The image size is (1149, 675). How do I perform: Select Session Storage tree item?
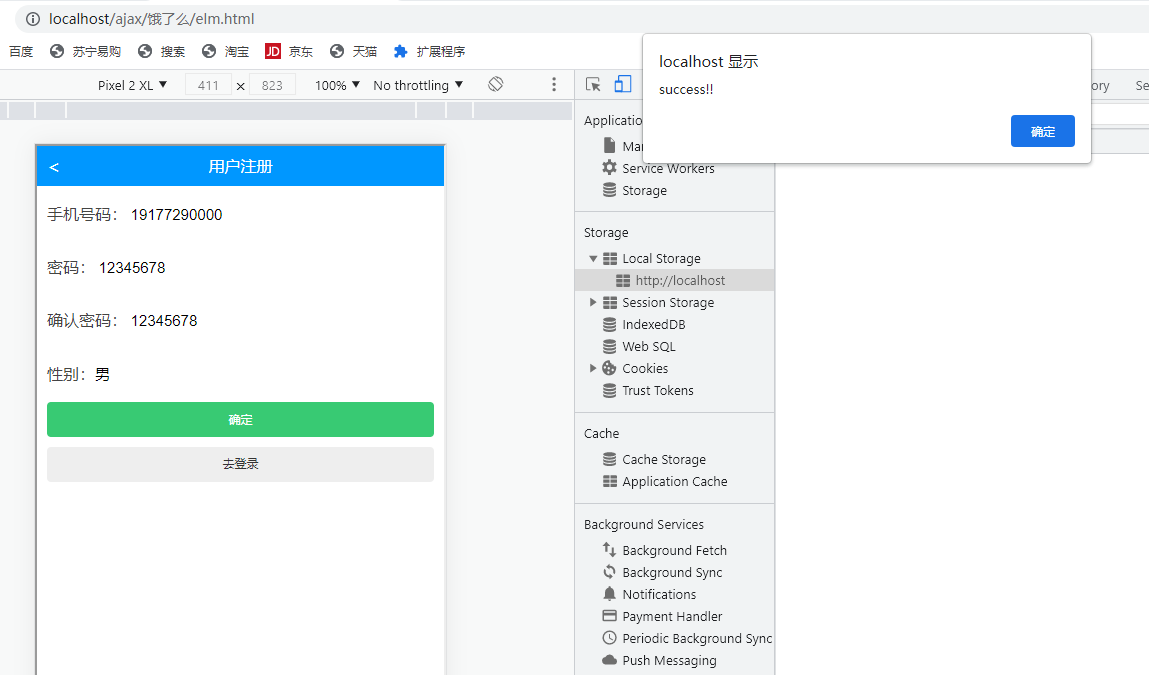point(668,303)
